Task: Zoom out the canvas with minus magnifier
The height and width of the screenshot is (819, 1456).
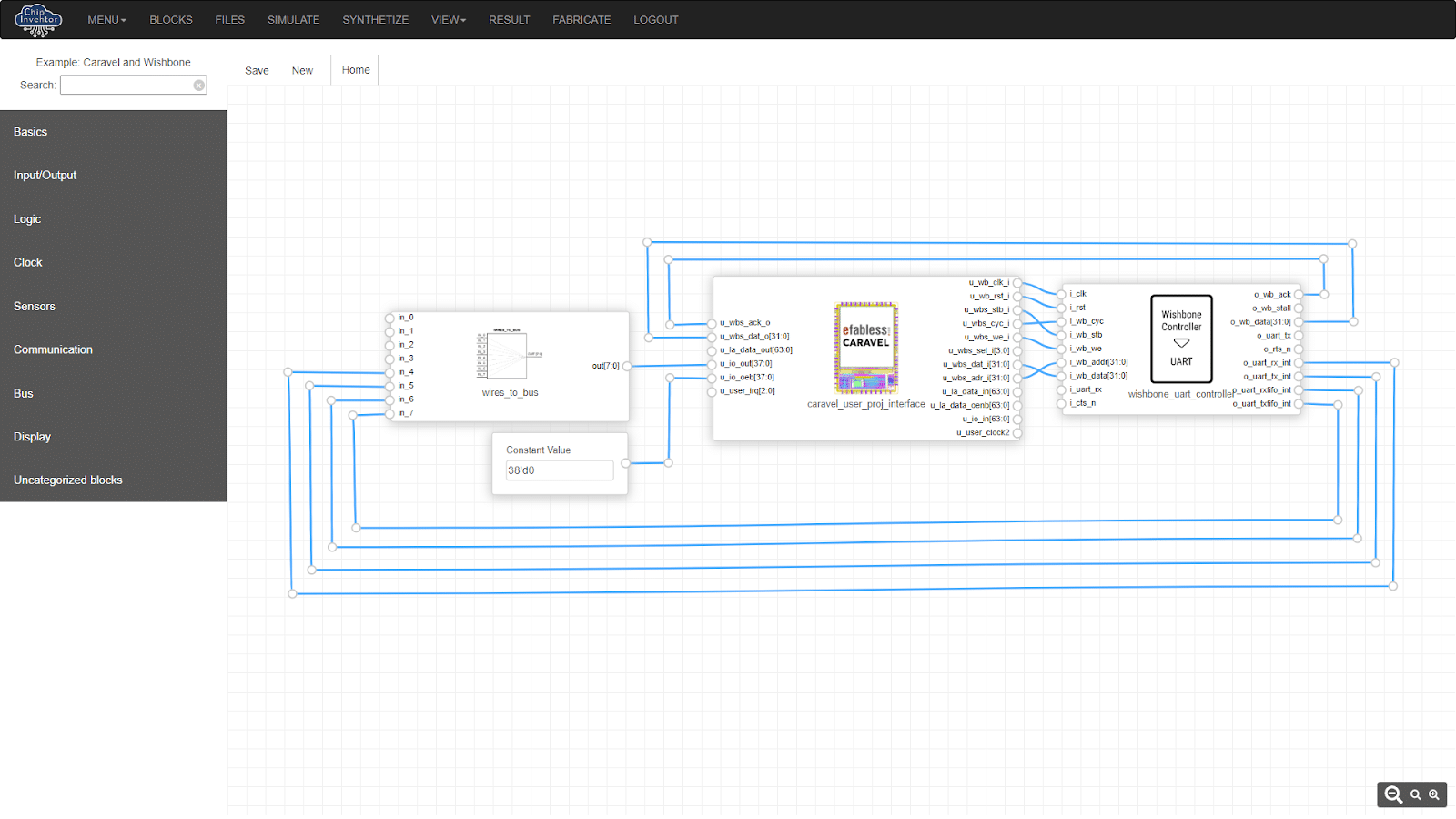Action: click(x=1393, y=794)
